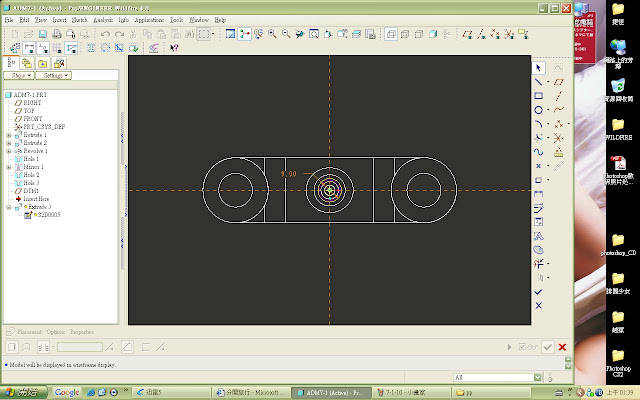Select the Rectangle sketch tool

[539, 96]
